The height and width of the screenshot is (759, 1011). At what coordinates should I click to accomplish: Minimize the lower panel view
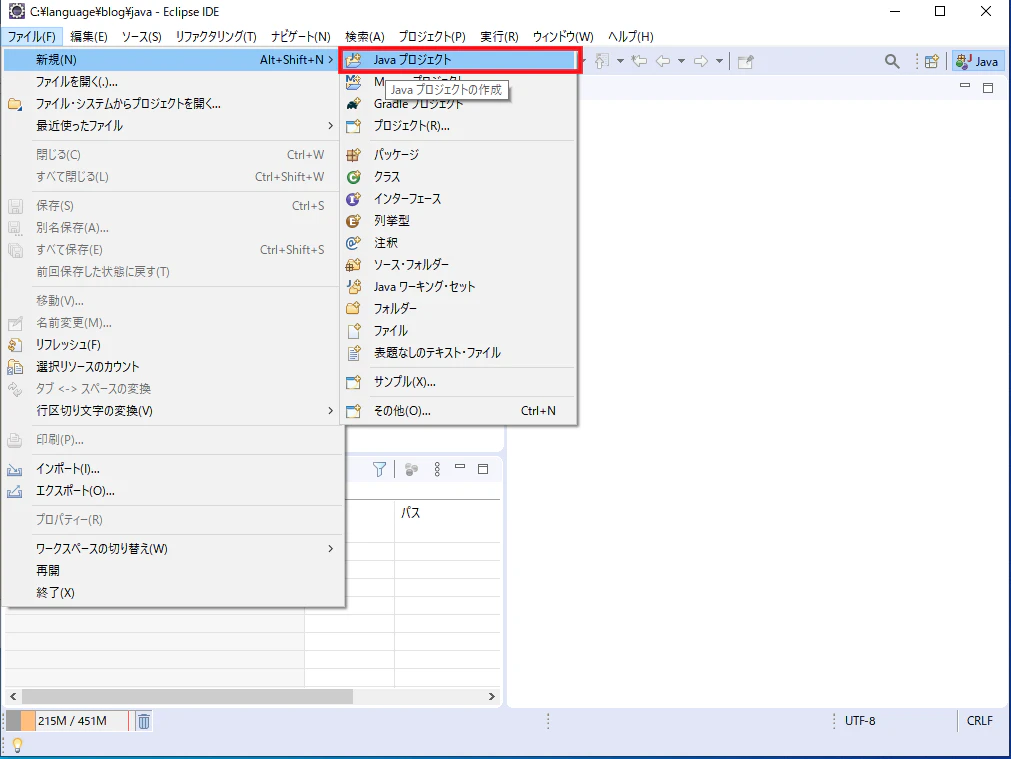point(460,467)
